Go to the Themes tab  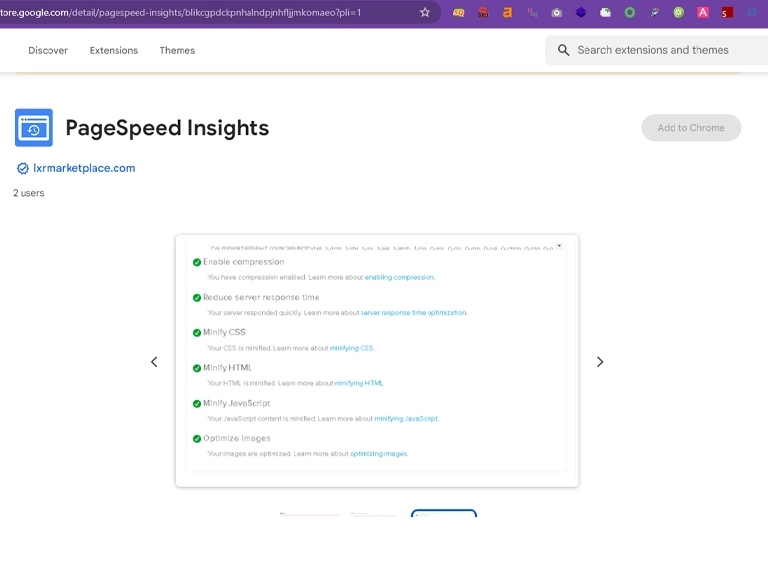tap(177, 50)
